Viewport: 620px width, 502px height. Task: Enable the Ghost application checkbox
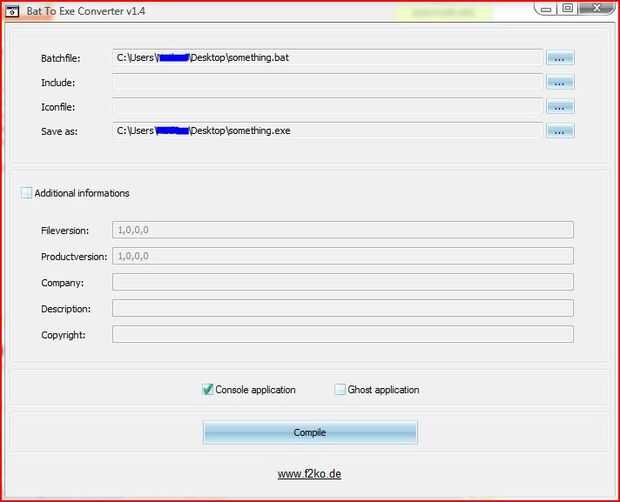click(x=340, y=390)
